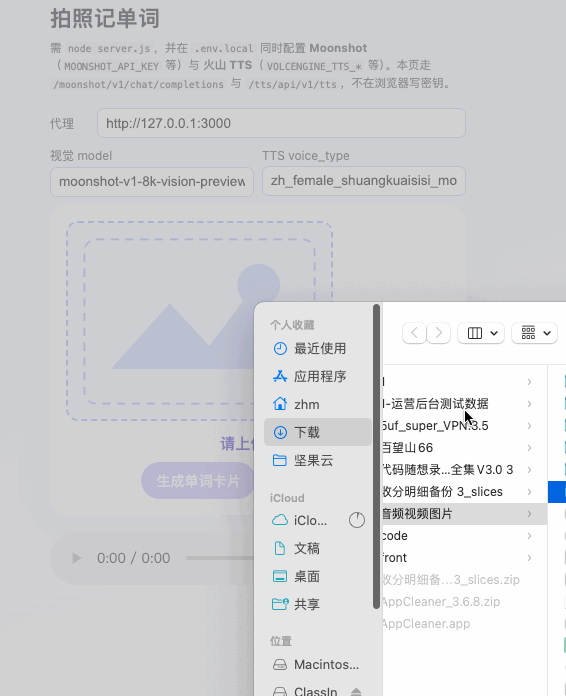Select the 3_slices folder row
566x696 pixels.
(x=464, y=492)
